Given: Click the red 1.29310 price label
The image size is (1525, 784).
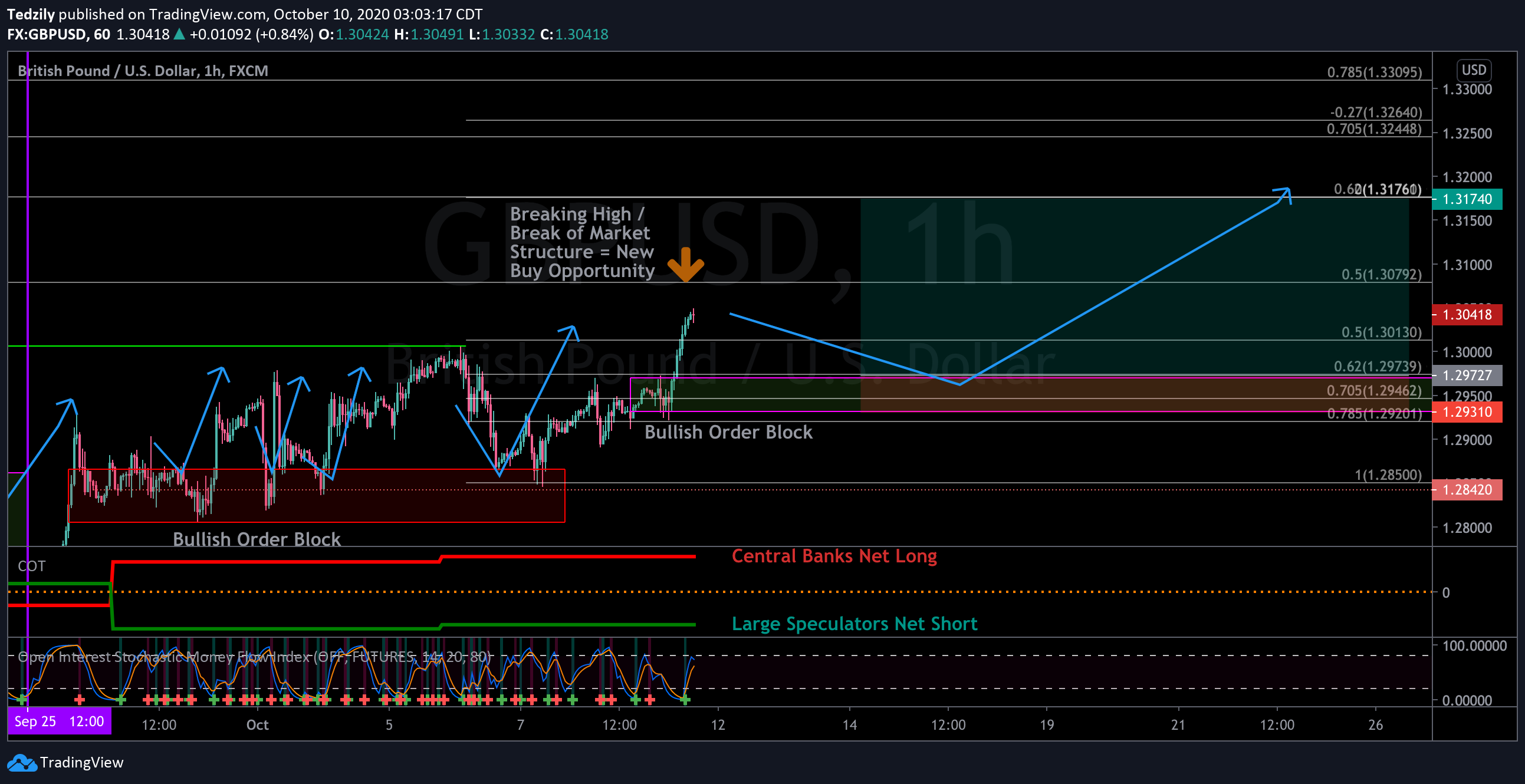Looking at the screenshot, I should [x=1467, y=412].
